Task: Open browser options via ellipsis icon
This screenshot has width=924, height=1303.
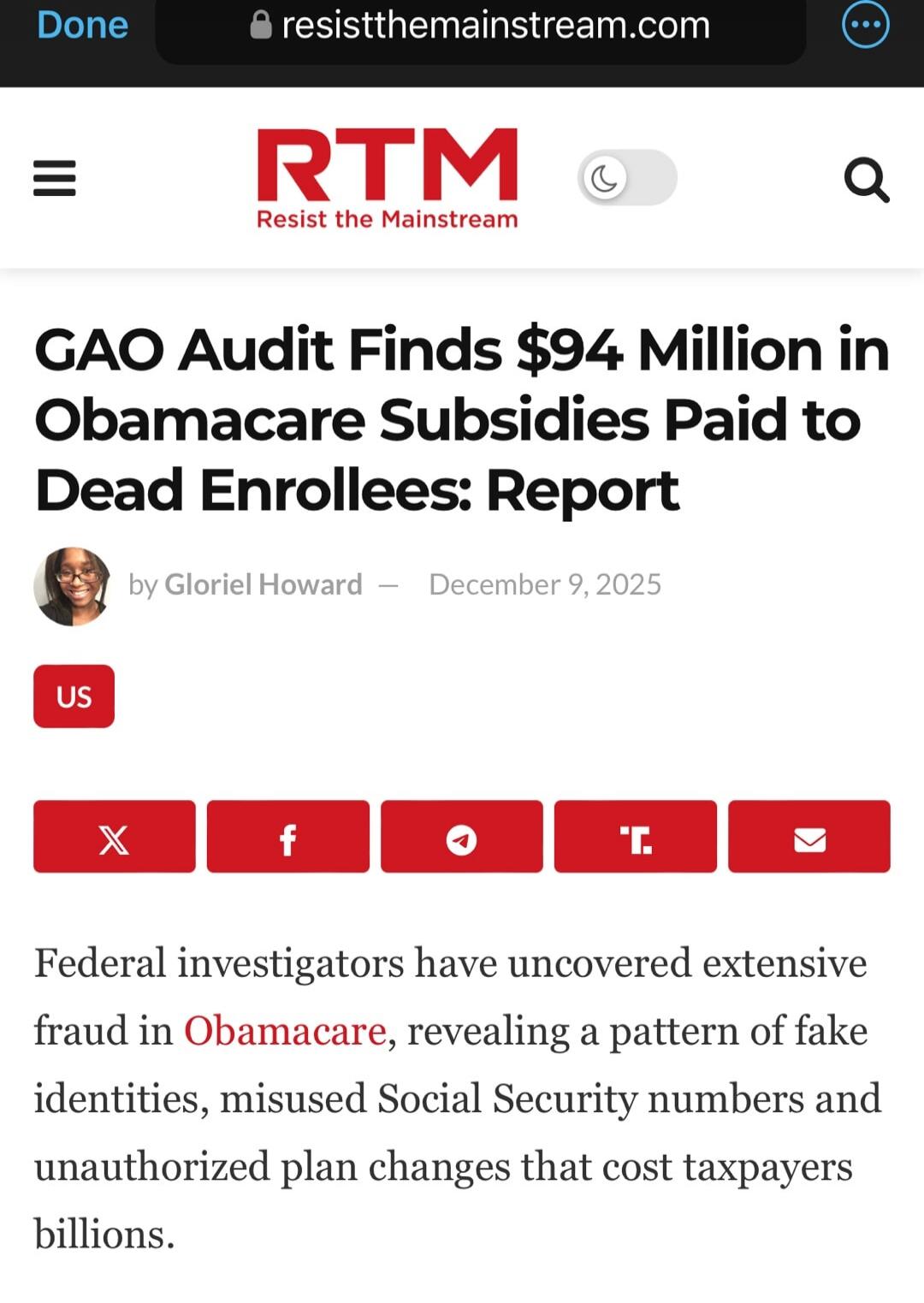Action: coord(864,25)
